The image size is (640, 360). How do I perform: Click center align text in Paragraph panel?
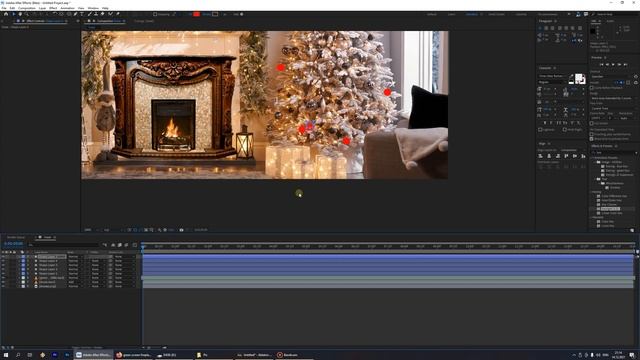tap(546, 28)
